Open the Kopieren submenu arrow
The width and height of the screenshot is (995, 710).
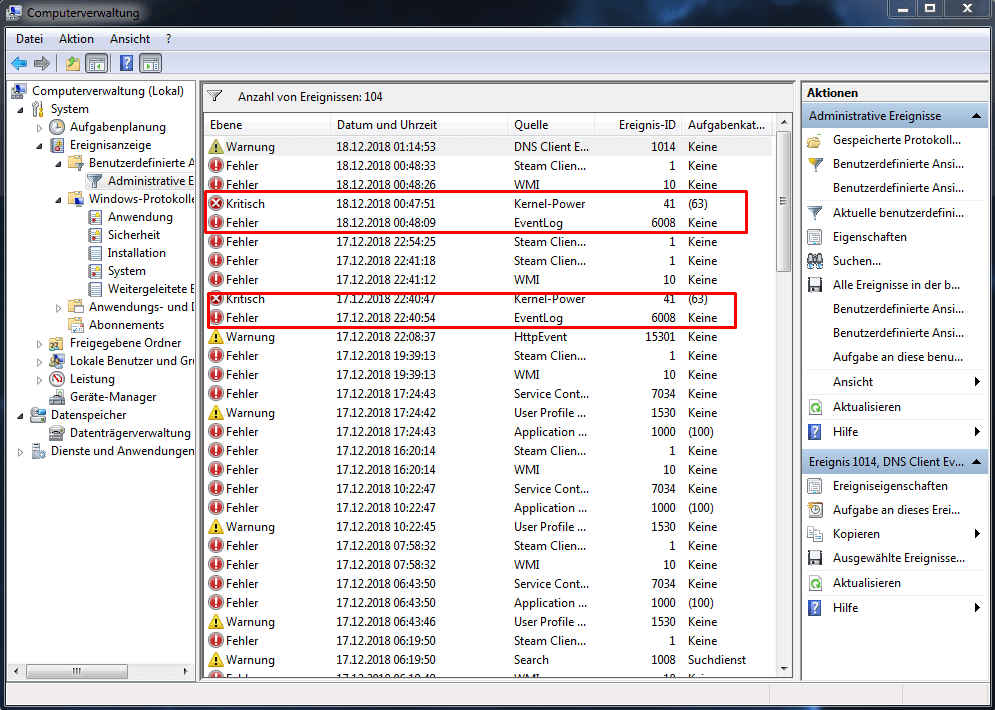point(977,534)
